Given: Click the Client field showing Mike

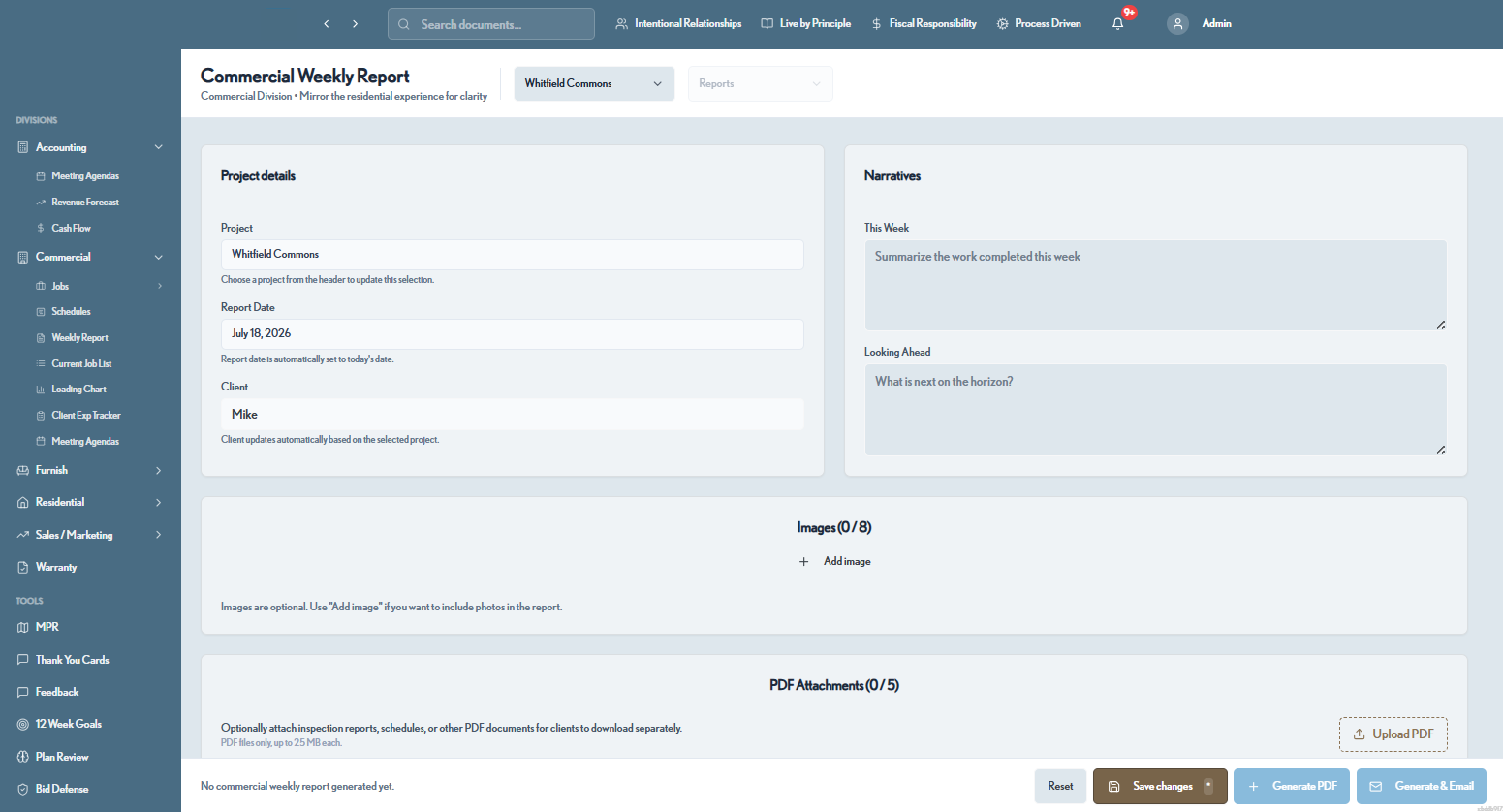Looking at the screenshot, I should click(x=512, y=415).
